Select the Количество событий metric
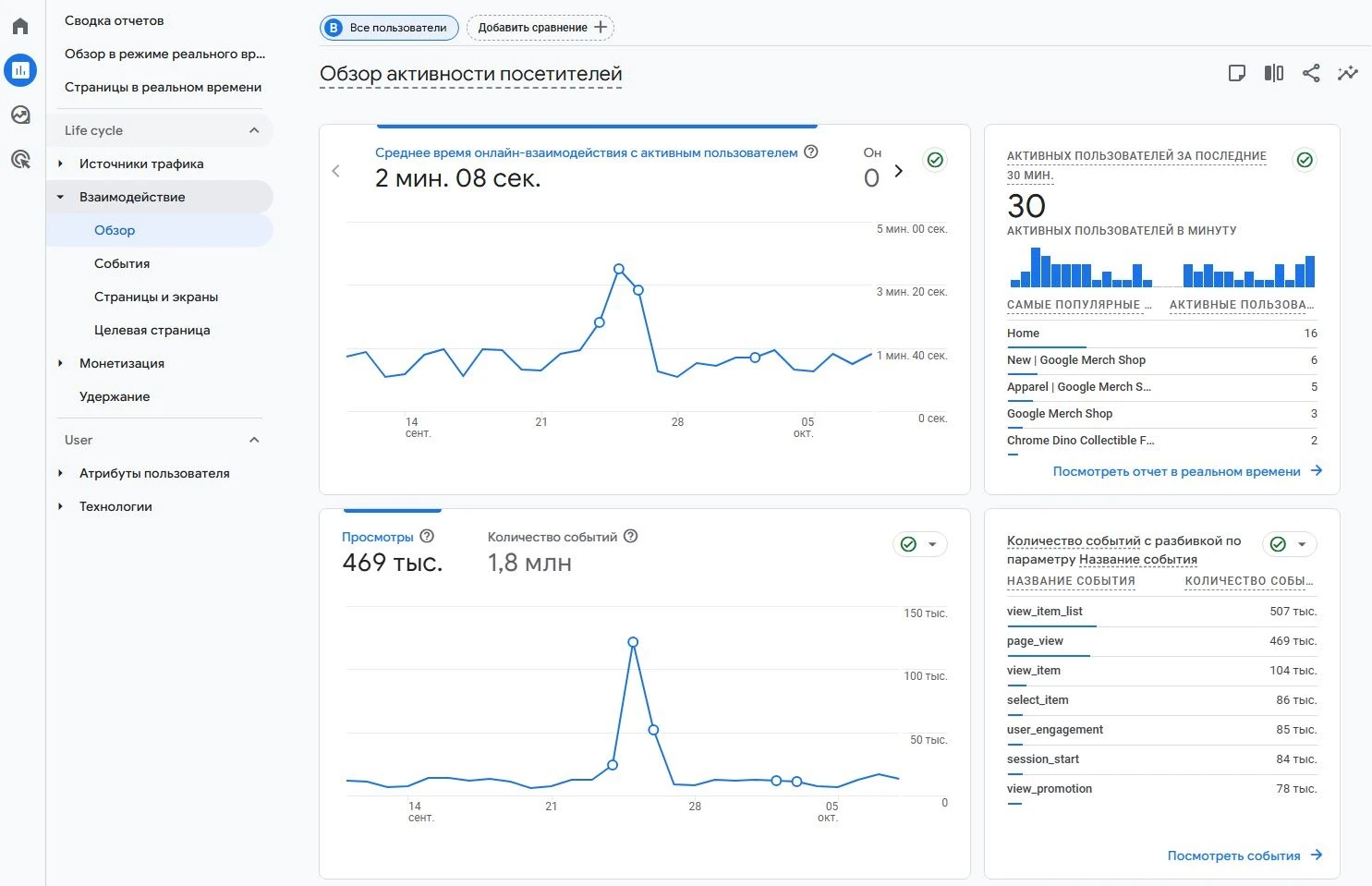The width and height of the screenshot is (1372, 886). (552, 537)
